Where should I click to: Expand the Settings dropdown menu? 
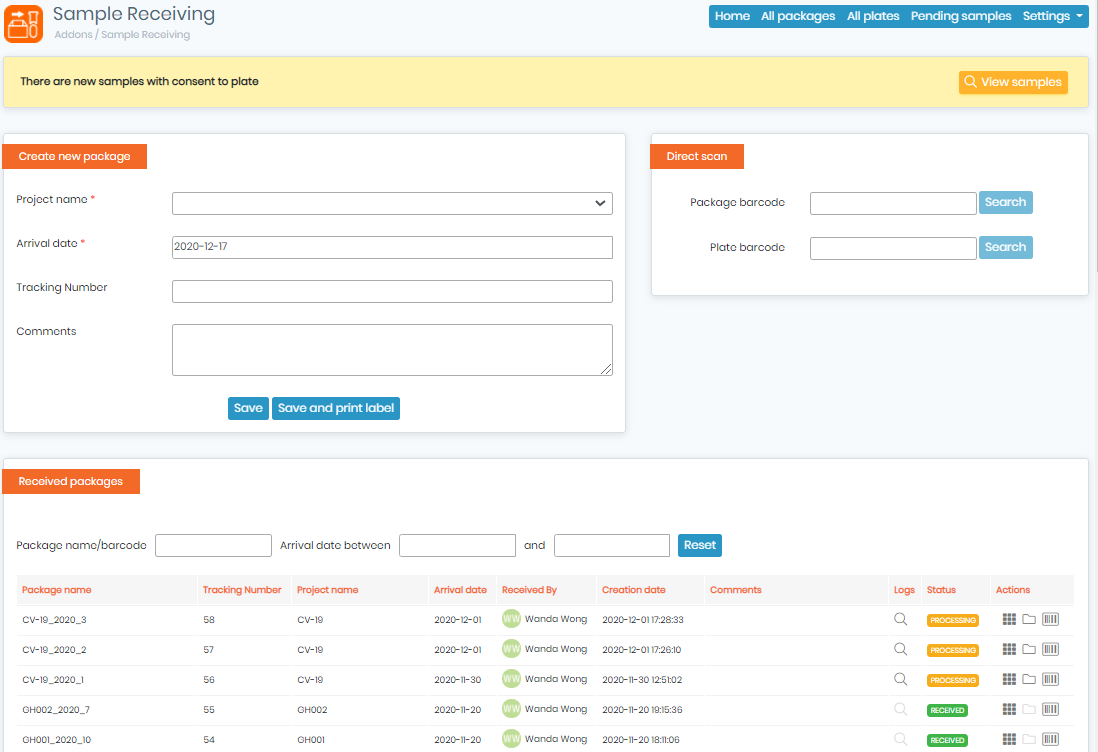click(x=1052, y=16)
